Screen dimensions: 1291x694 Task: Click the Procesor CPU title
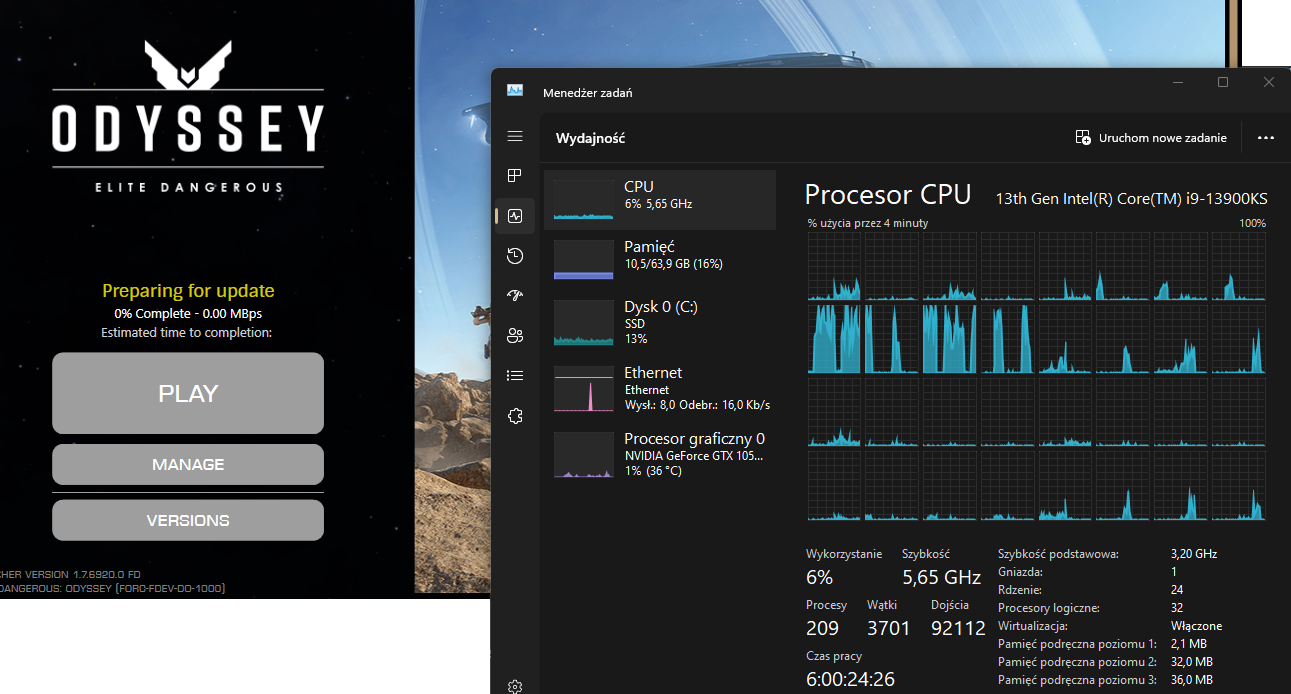click(888, 194)
